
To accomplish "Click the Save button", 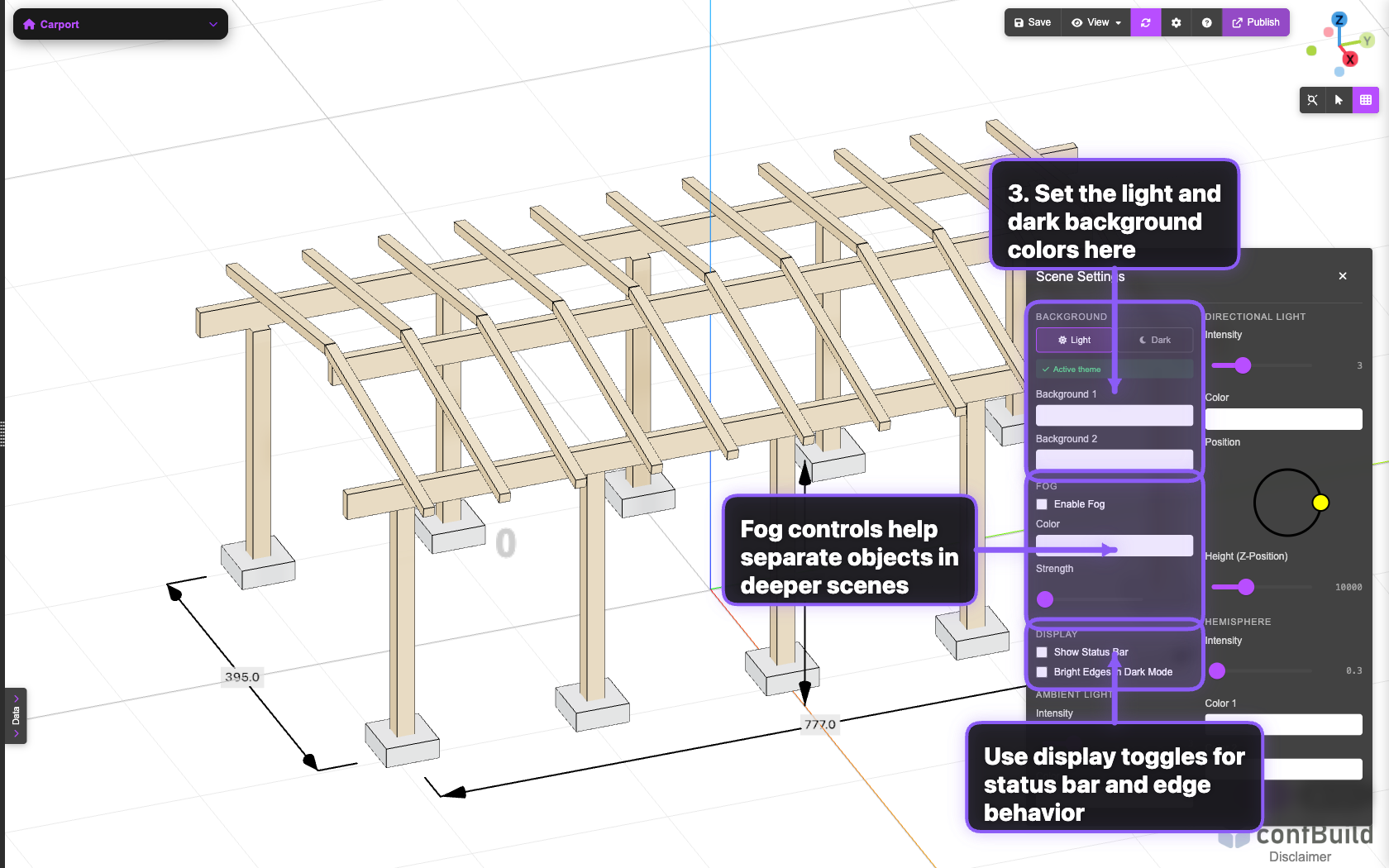I will (x=1033, y=23).
